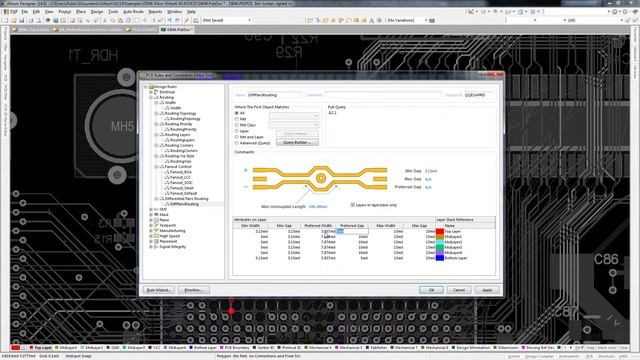
Task: Click the red current-layer icon left of layer tabs
Action: [16, 348]
